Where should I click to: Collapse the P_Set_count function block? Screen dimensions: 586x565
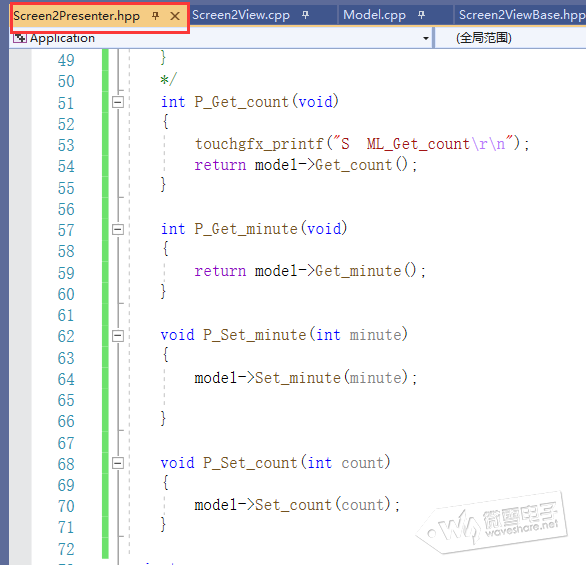click(x=118, y=463)
